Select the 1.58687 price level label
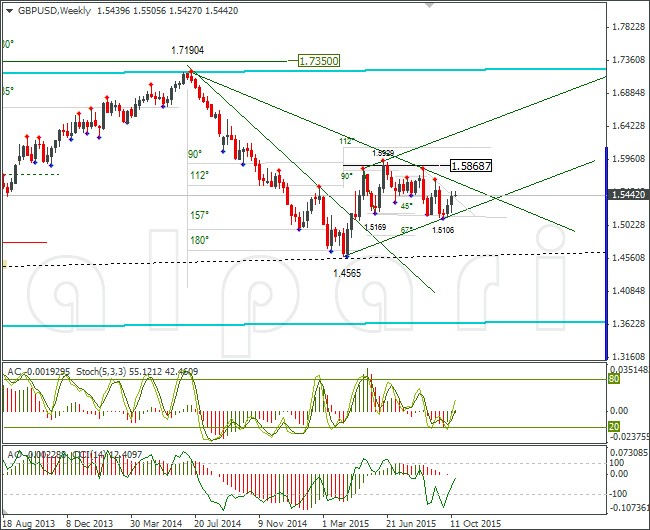Image resolution: width=650 pixels, height=530 pixels. [x=471, y=166]
